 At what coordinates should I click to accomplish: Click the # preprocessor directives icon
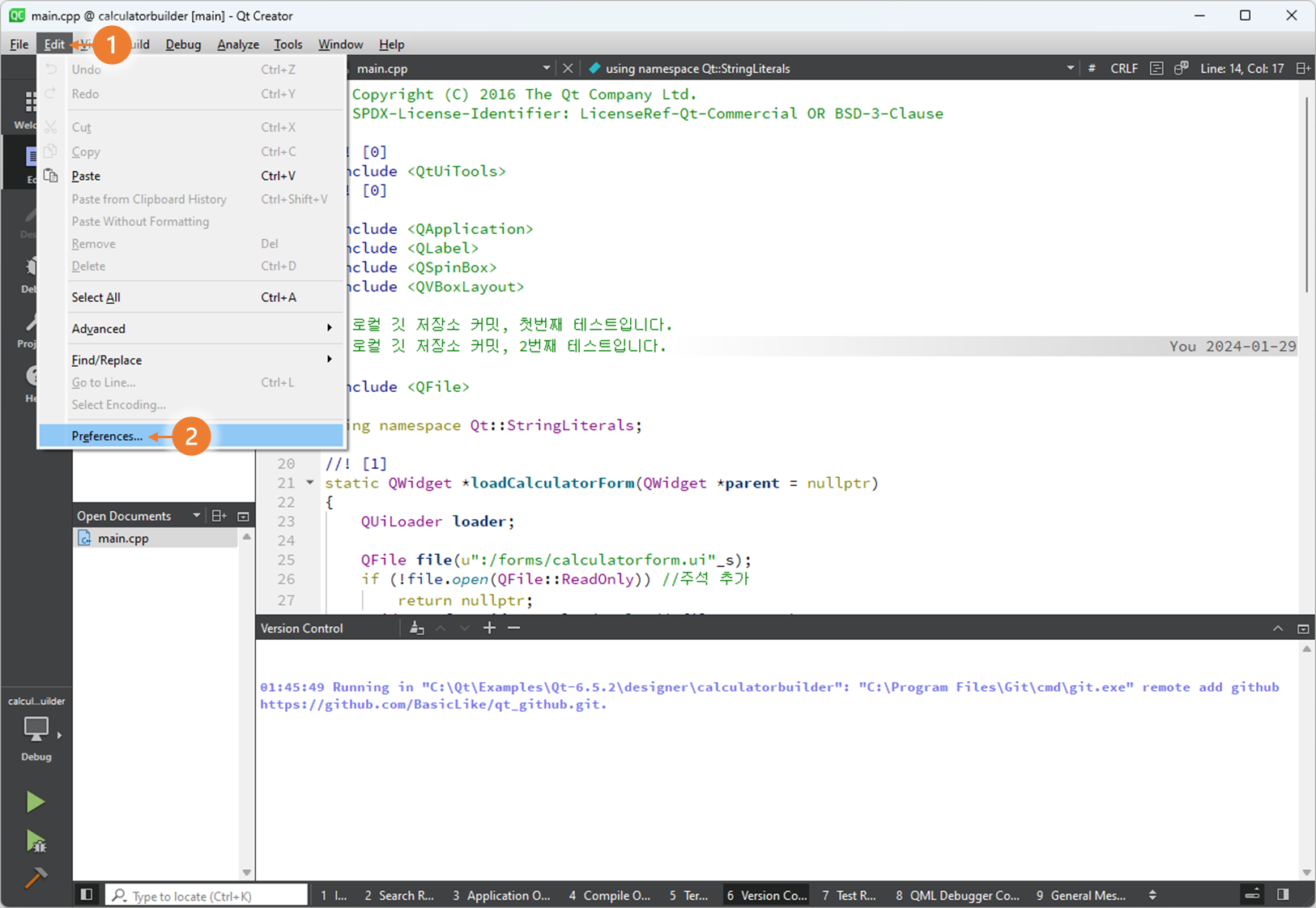(1092, 69)
